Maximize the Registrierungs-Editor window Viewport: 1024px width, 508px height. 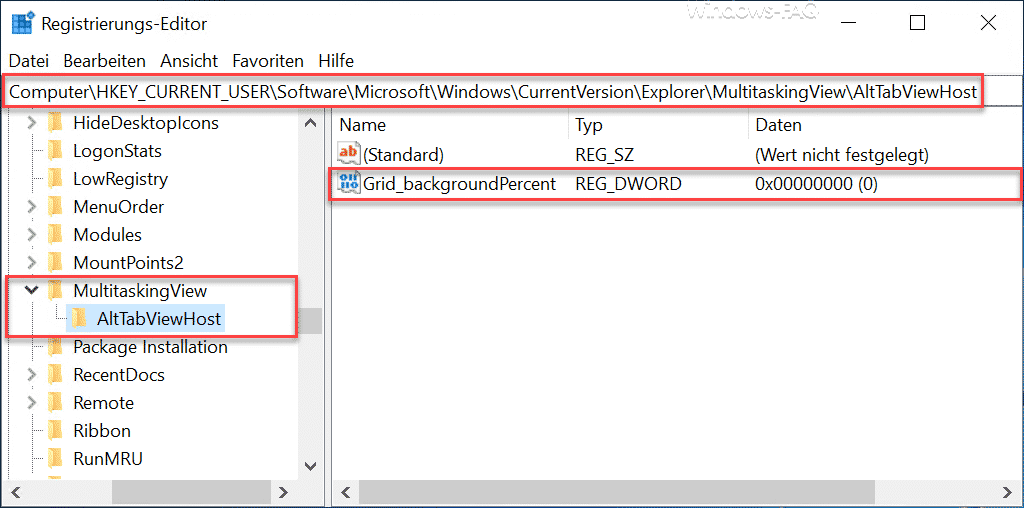point(917,22)
